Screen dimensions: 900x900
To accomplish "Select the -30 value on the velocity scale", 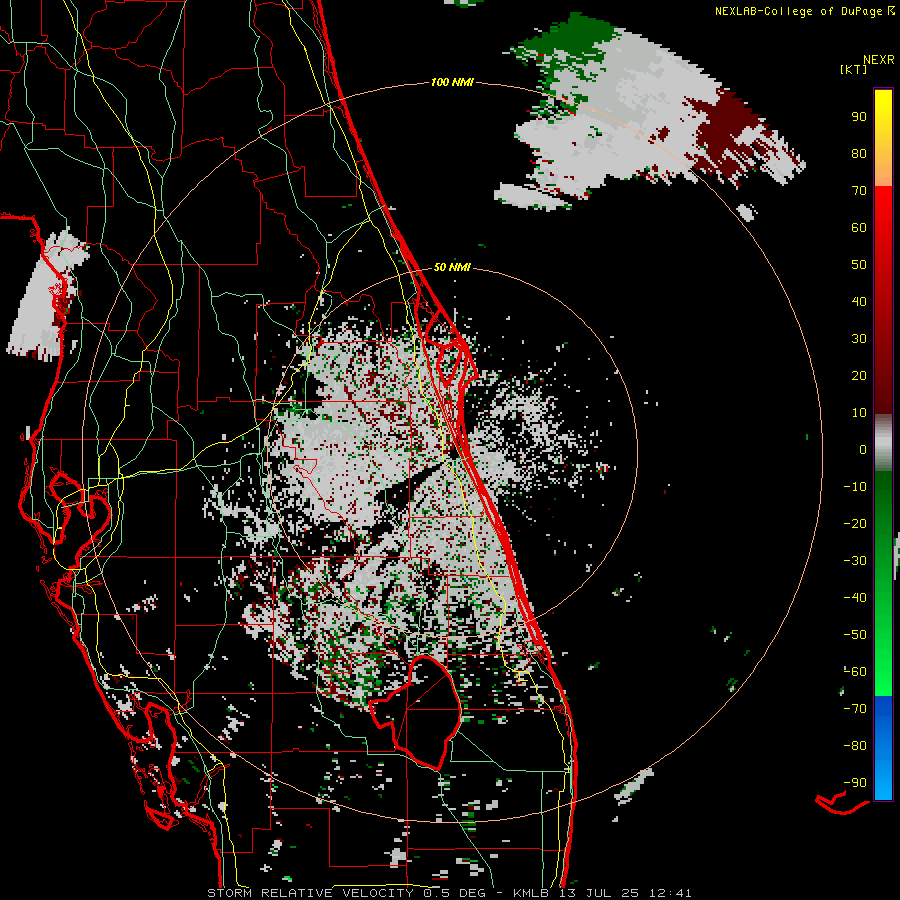I will click(855, 561).
